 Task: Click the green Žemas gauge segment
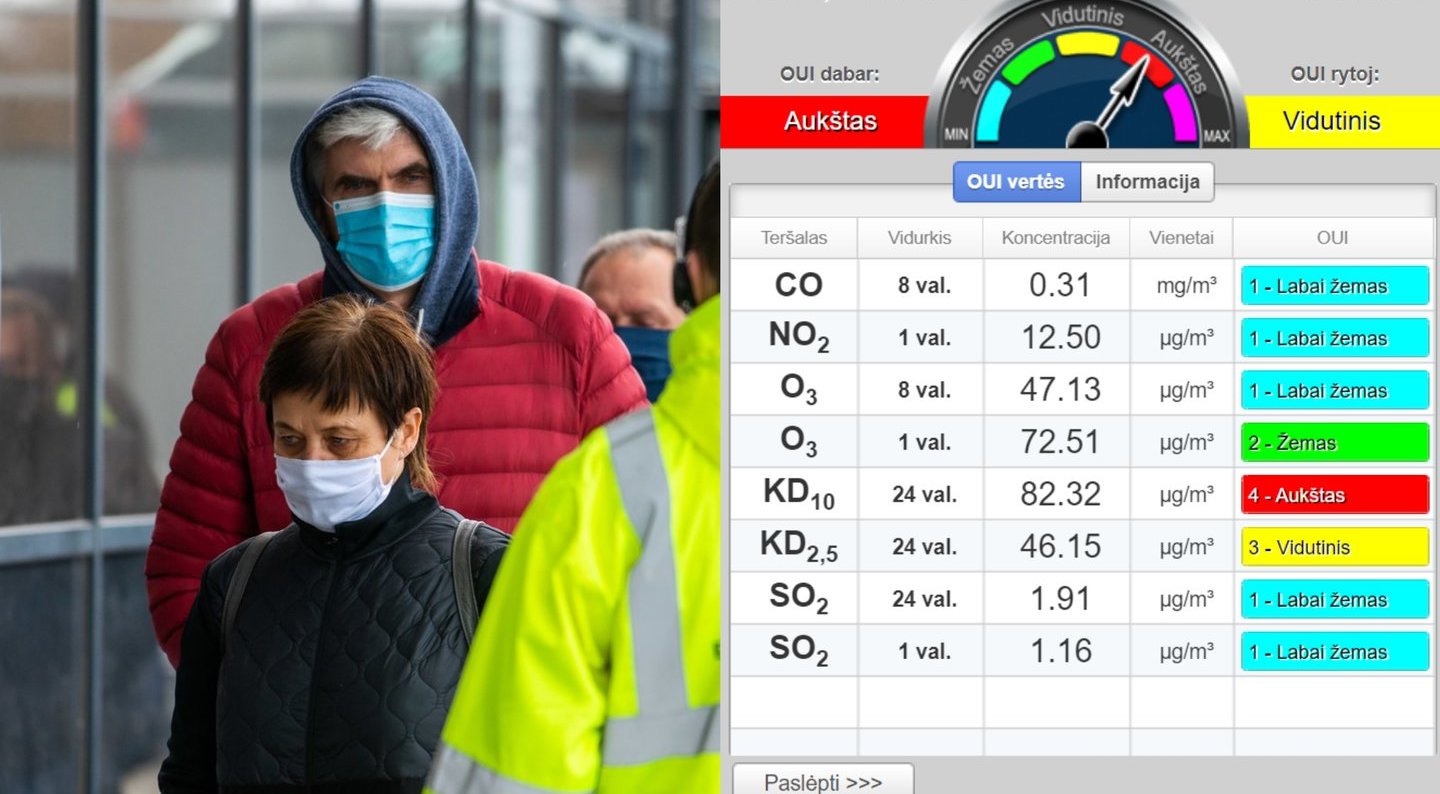(1027, 62)
